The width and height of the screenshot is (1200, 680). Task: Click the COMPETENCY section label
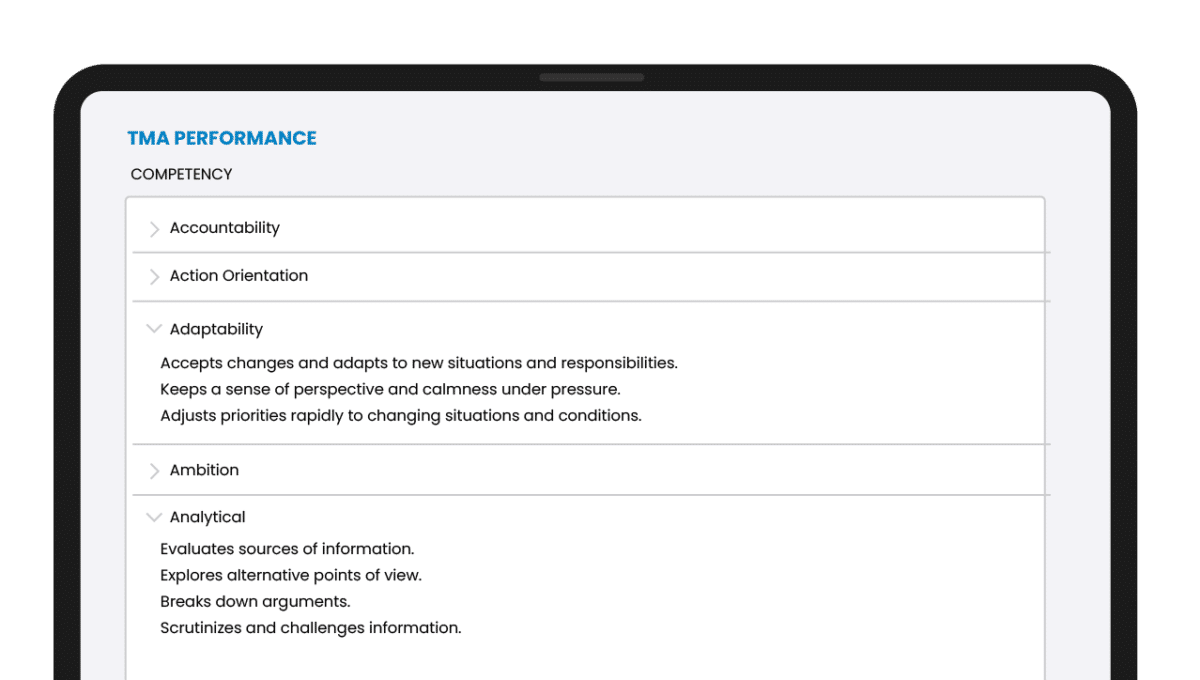(x=180, y=174)
